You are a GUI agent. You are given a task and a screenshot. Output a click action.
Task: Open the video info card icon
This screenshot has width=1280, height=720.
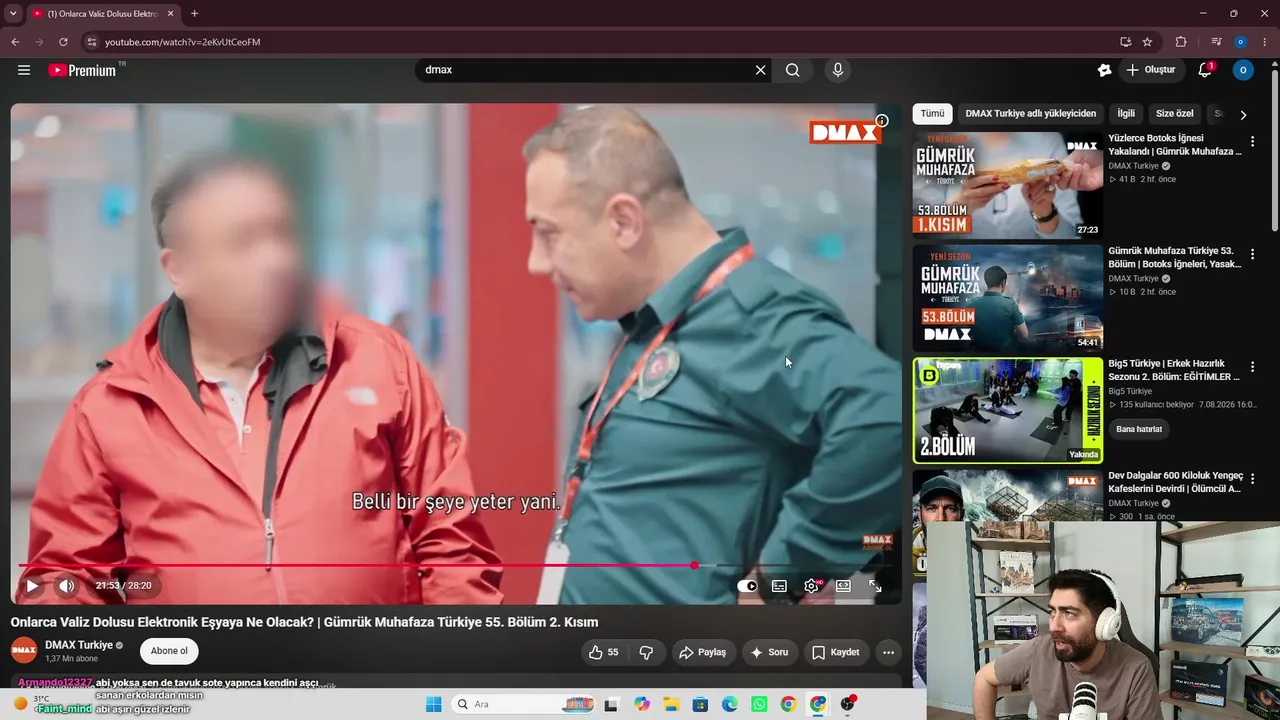[x=881, y=121]
